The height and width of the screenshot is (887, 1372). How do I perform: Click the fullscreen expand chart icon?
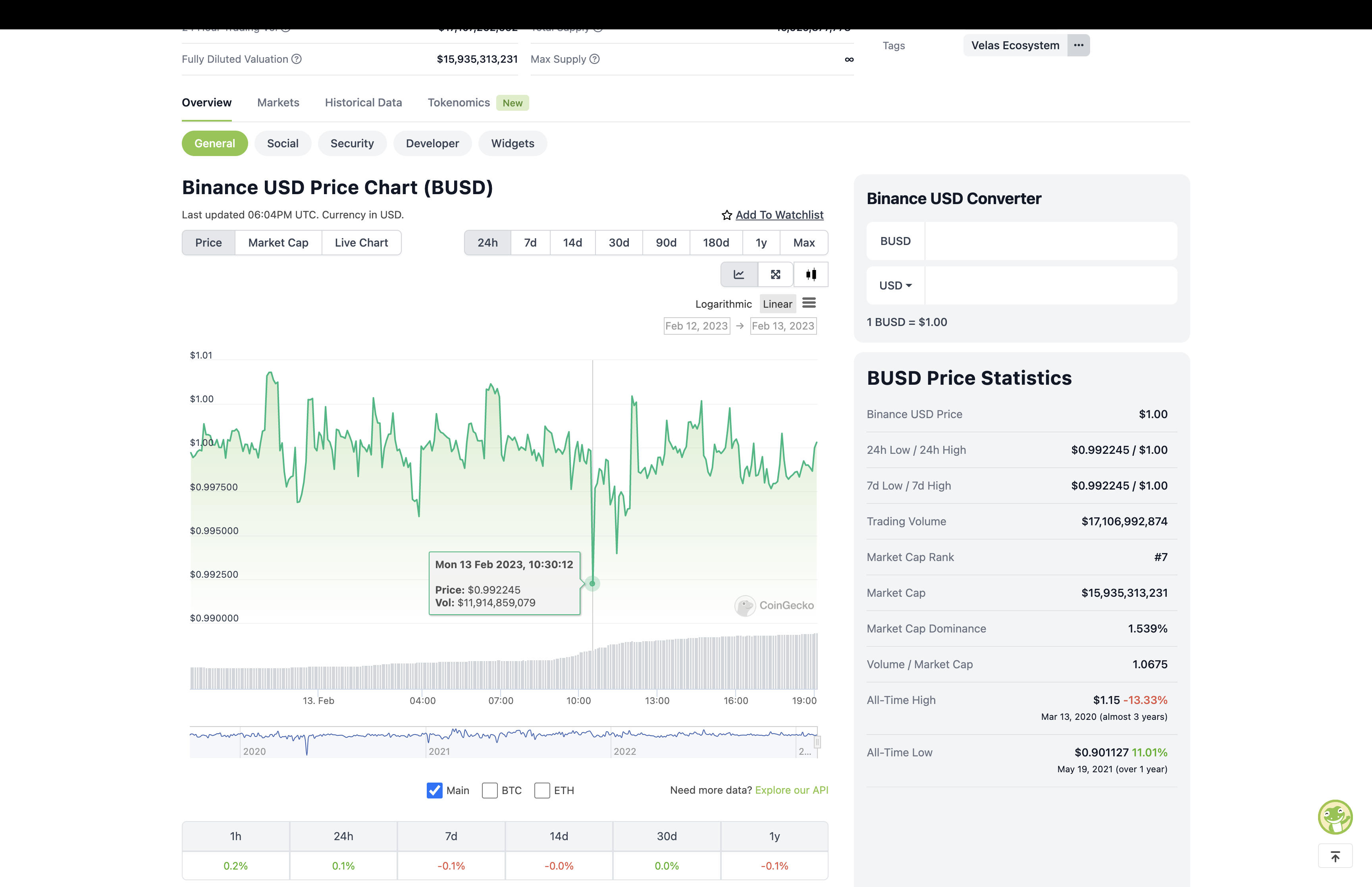click(x=776, y=274)
